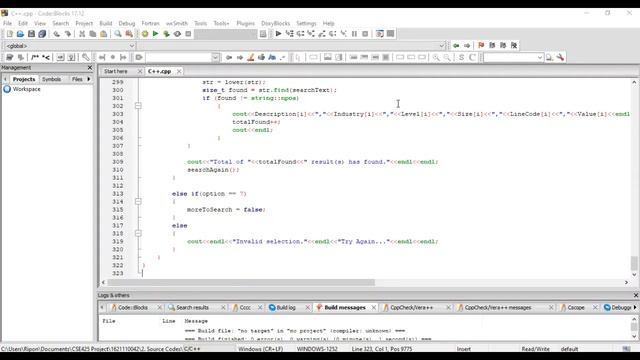Redo the last undone edit

click(67, 34)
